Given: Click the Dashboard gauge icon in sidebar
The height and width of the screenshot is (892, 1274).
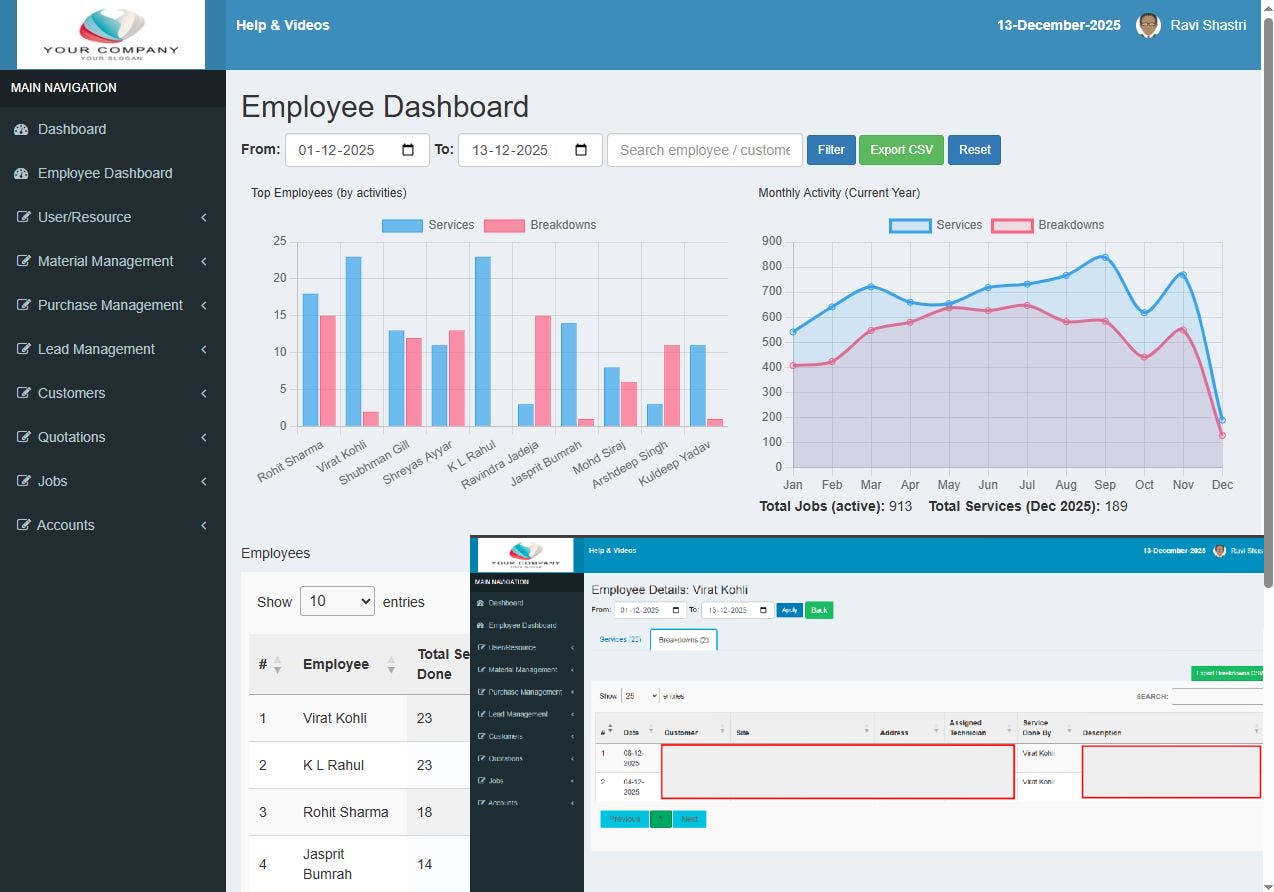Looking at the screenshot, I should click(x=21, y=129).
